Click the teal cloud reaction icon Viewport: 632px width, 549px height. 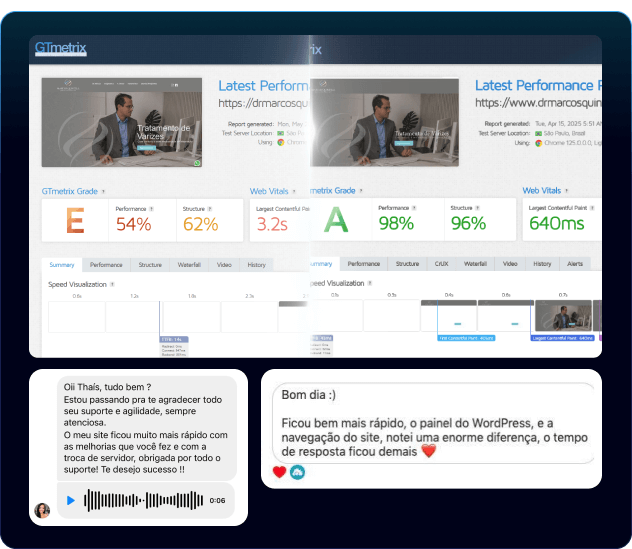[297, 472]
